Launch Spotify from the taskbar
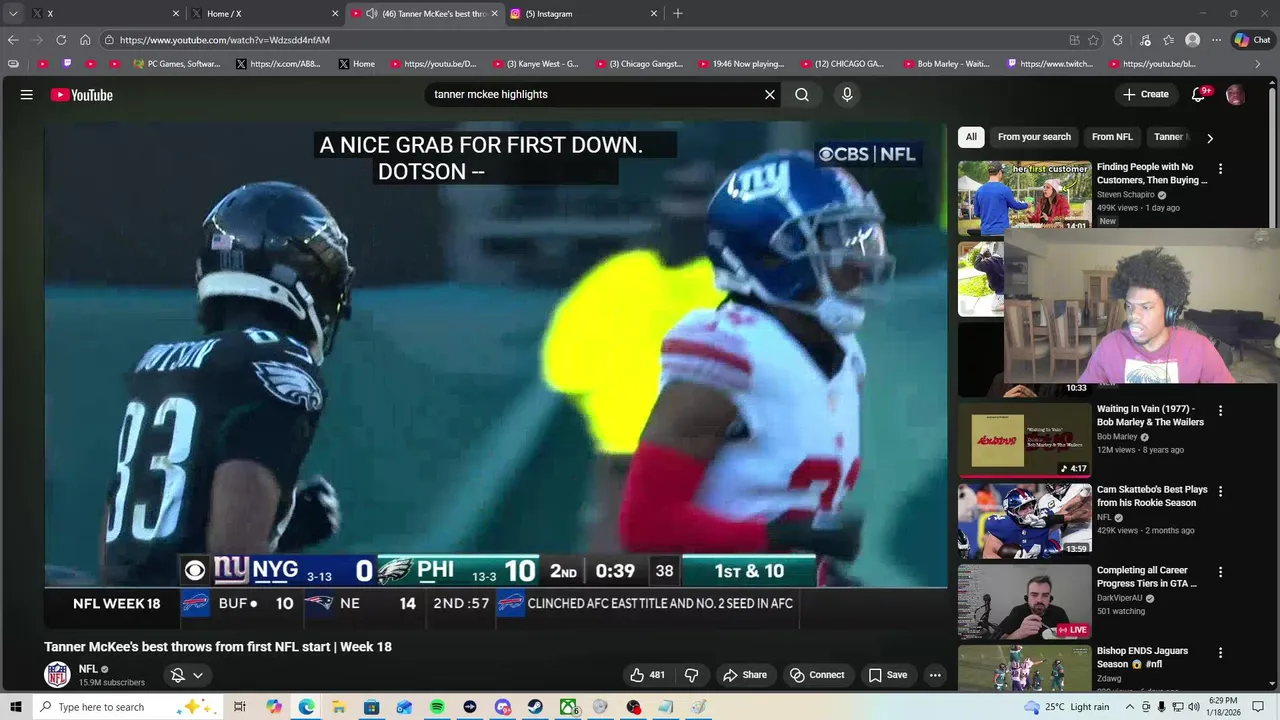1280x720 pixels. click(x=437, y=707)
